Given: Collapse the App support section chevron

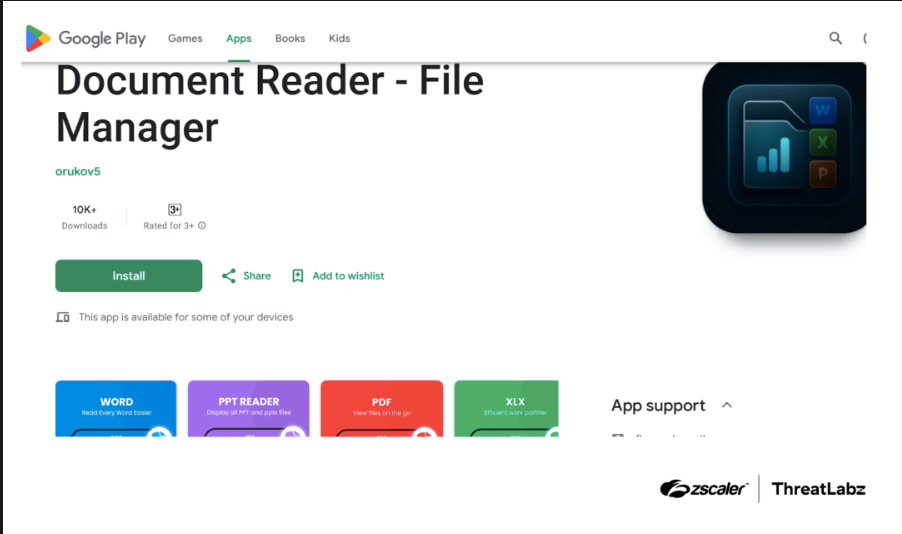Looking at the screenshot, I should point(727,405).
